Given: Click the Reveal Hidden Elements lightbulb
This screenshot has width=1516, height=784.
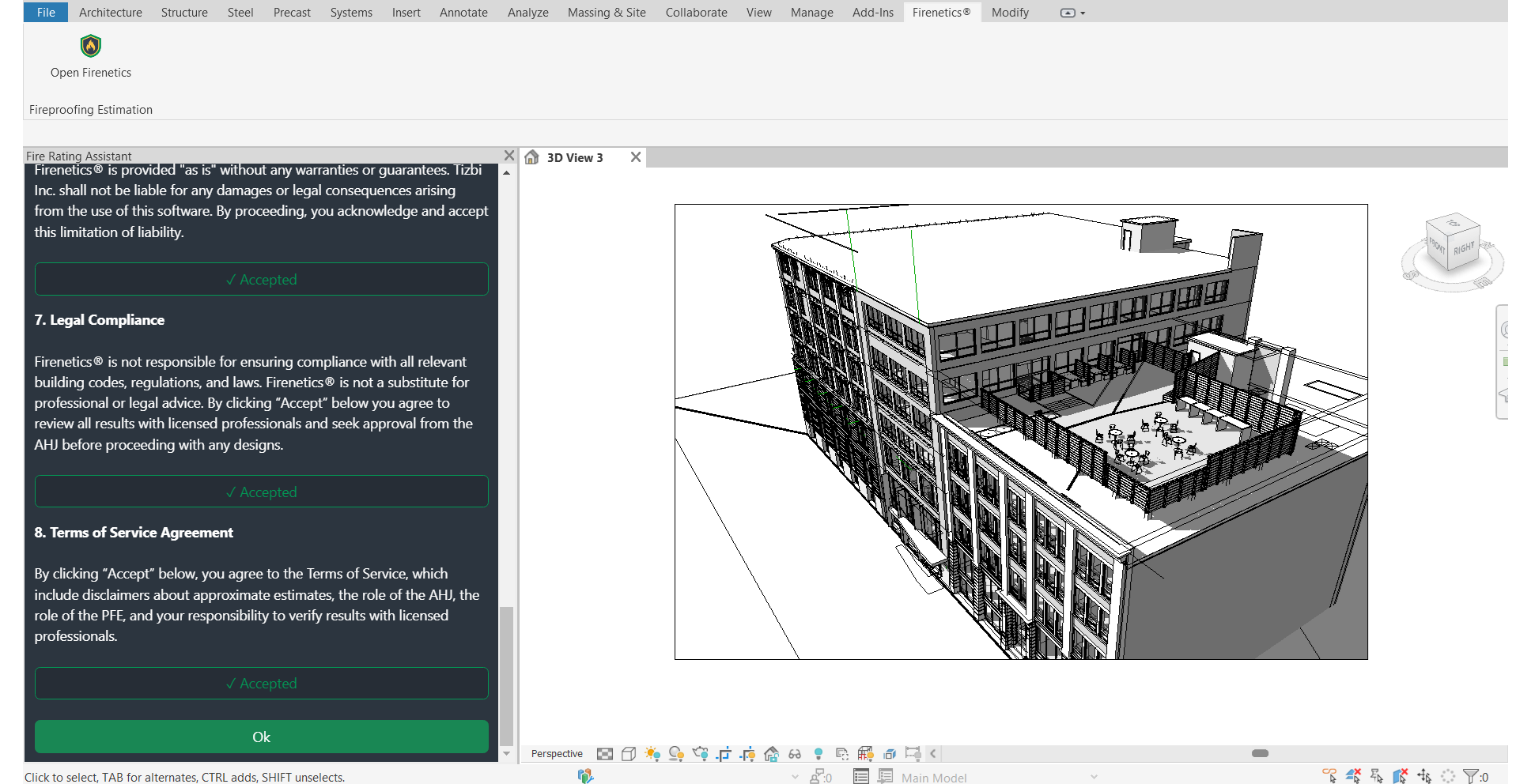Looking at the screenshot, I should [818, 754].
